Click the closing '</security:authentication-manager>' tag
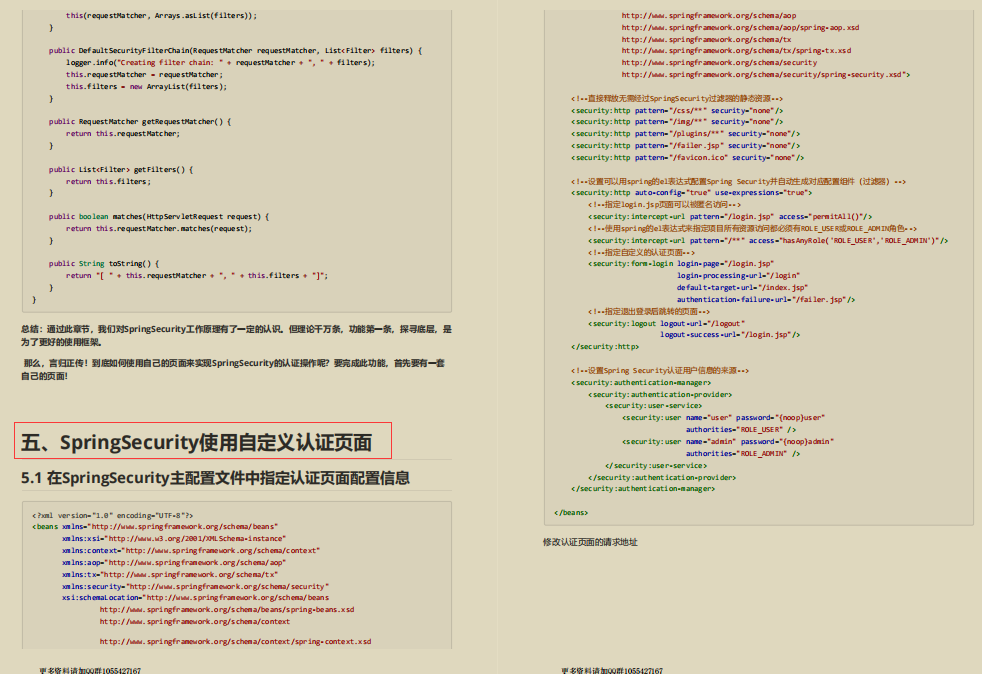Screen dimensions: 982x674 click(643, 489)
